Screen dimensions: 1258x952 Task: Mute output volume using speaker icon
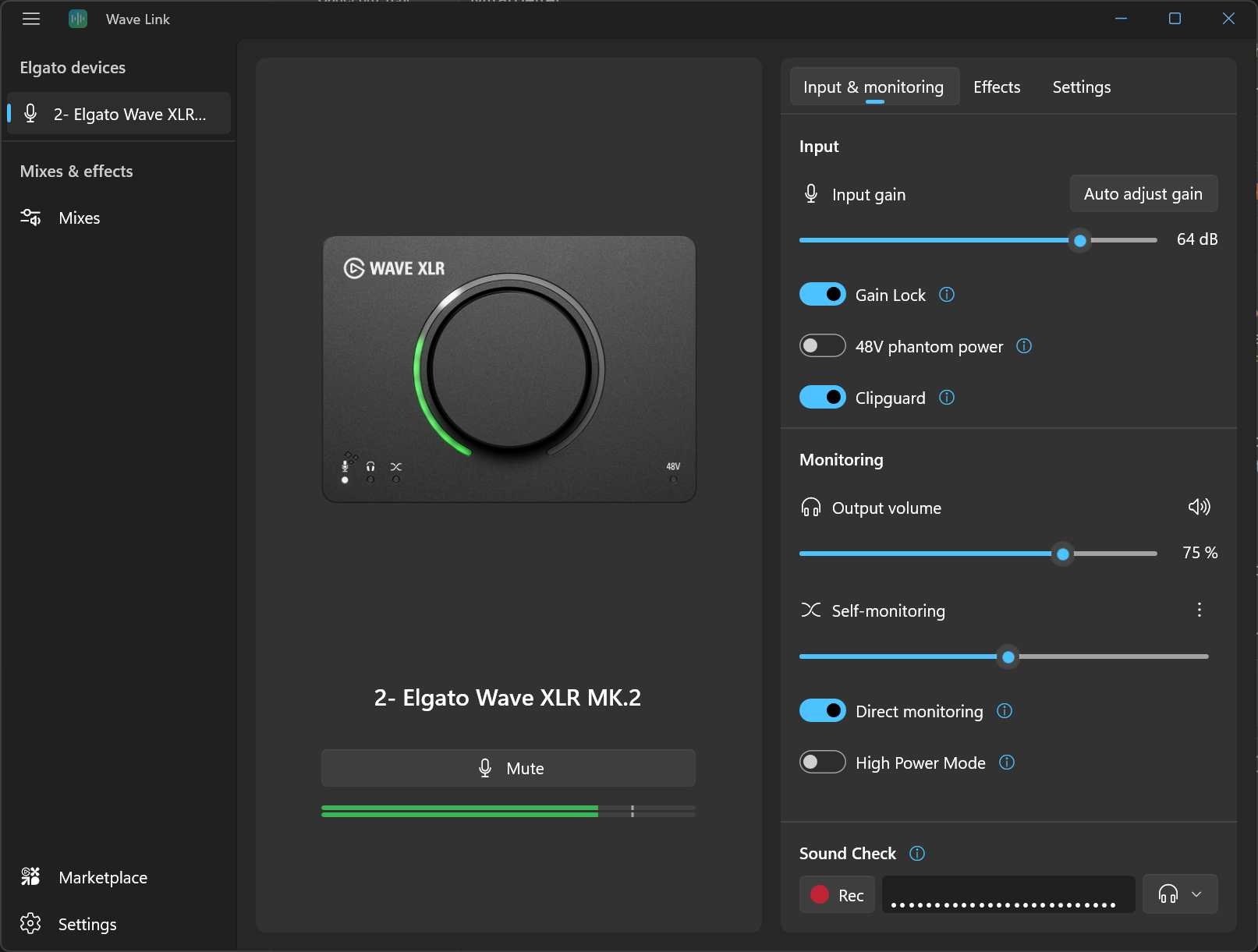(x=1200, y=507)
